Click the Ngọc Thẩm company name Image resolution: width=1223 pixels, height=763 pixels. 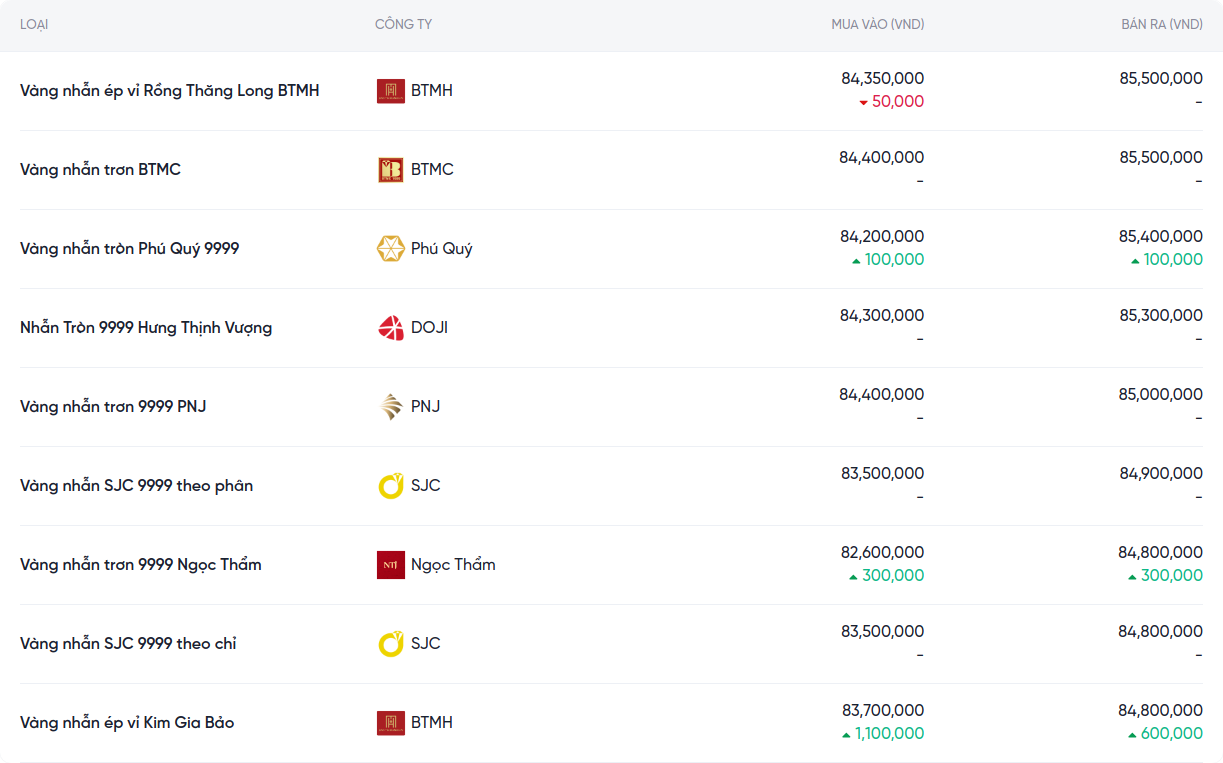pyautogui.click(x=453, y=565)
